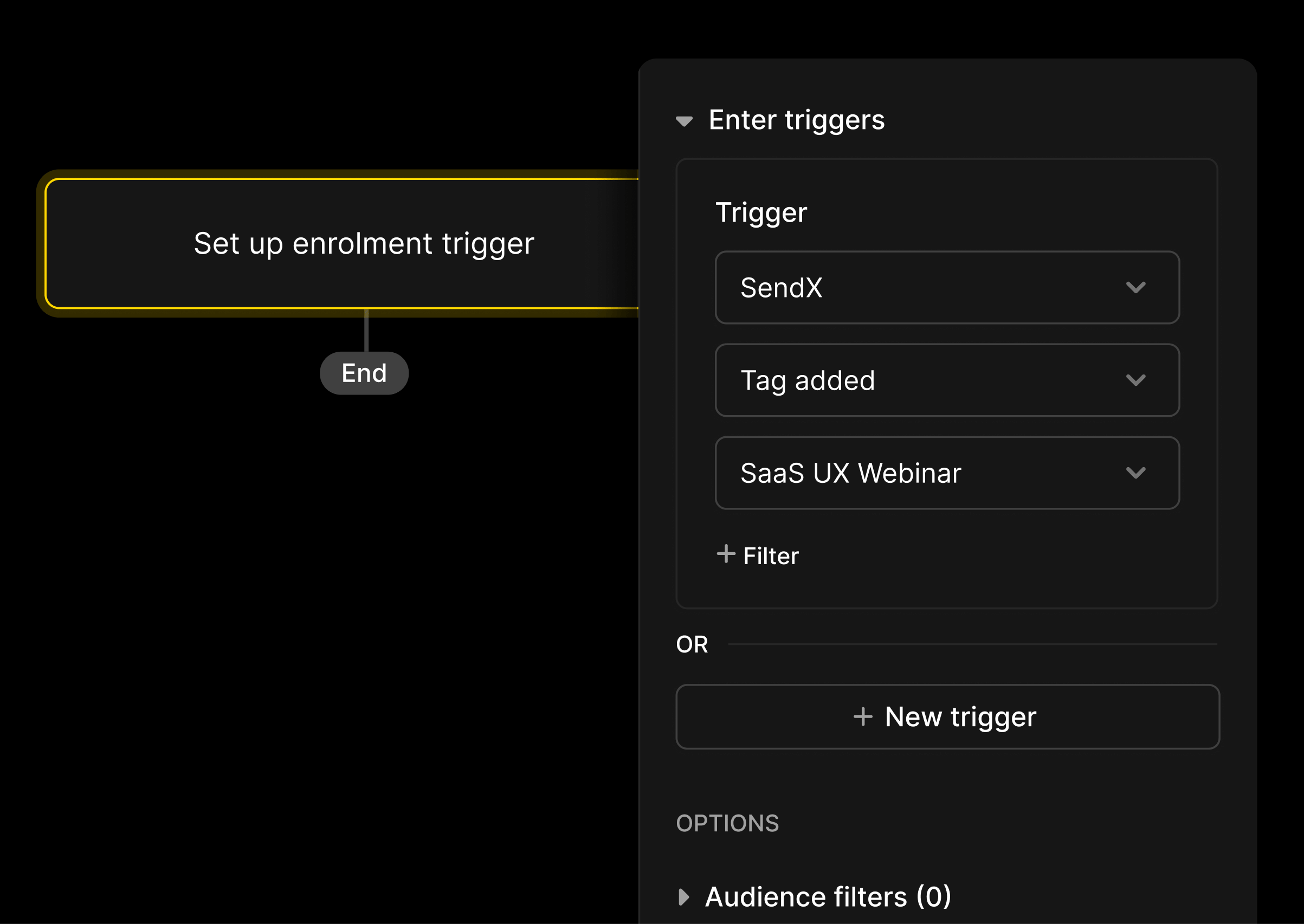The image size is (1304, 924).
Task: Click the New trigger button
Action: [948, 717]
